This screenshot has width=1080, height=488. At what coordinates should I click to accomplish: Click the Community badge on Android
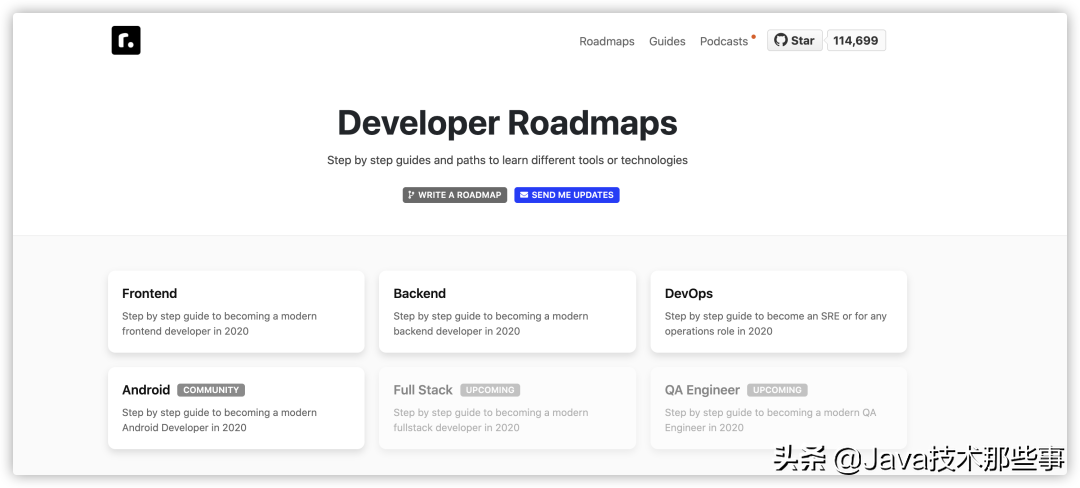pos(211,390)
